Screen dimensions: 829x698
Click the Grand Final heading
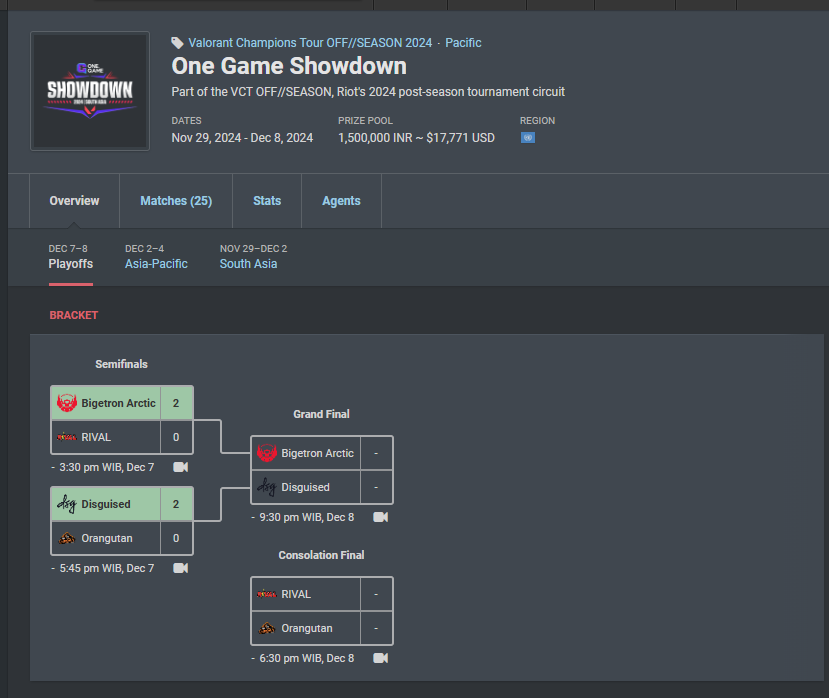(x=321, y=414)
